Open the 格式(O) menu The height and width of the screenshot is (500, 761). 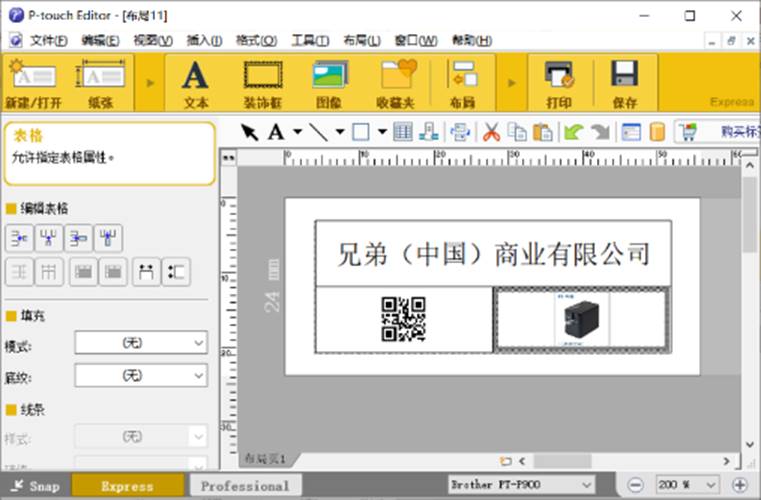coord(256,40)
